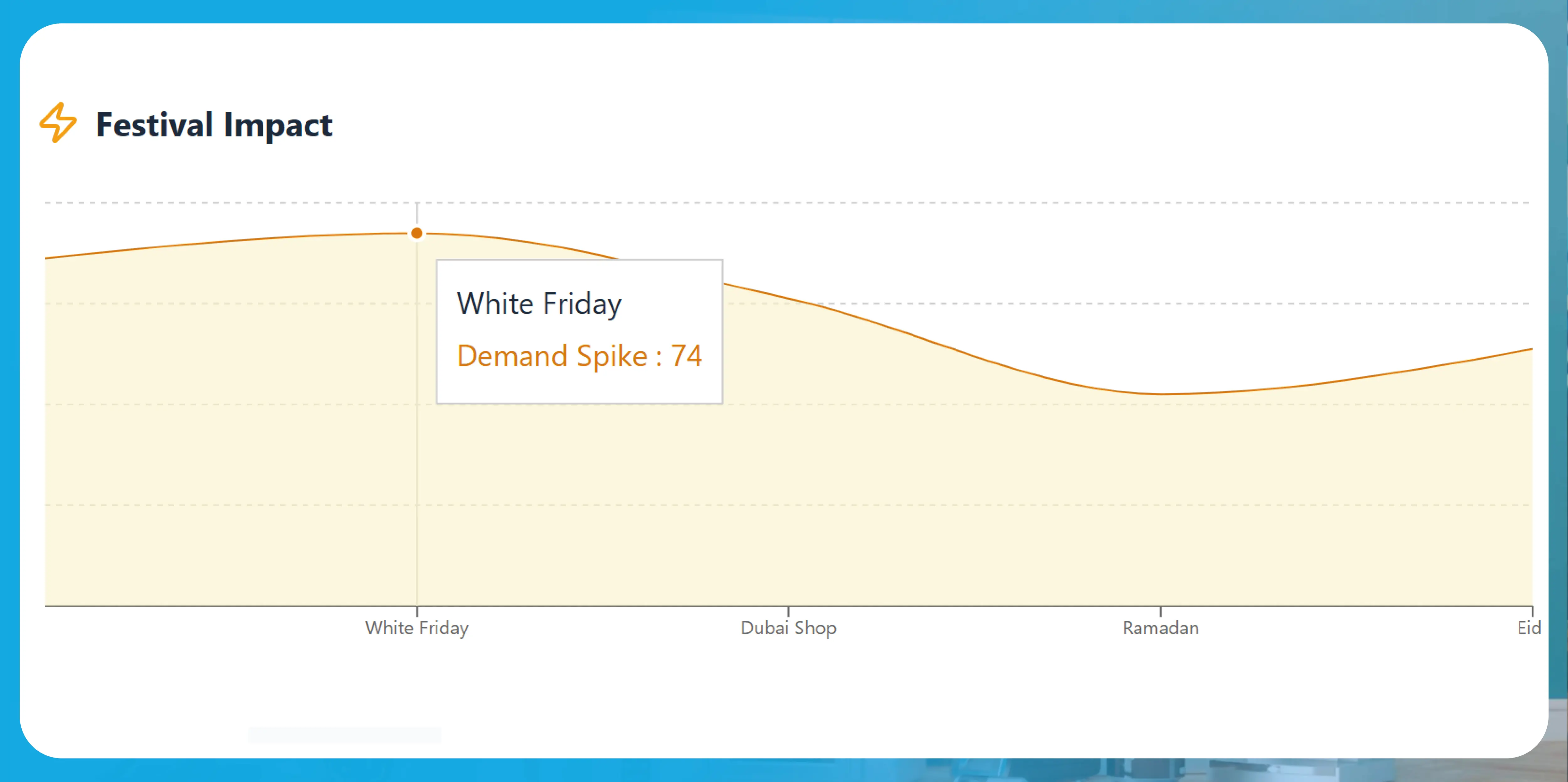Image resolution: width=1568 pixels, height=782 pixels.
Task: Click the axis tick above Ramadan label
Action: 1161,611
